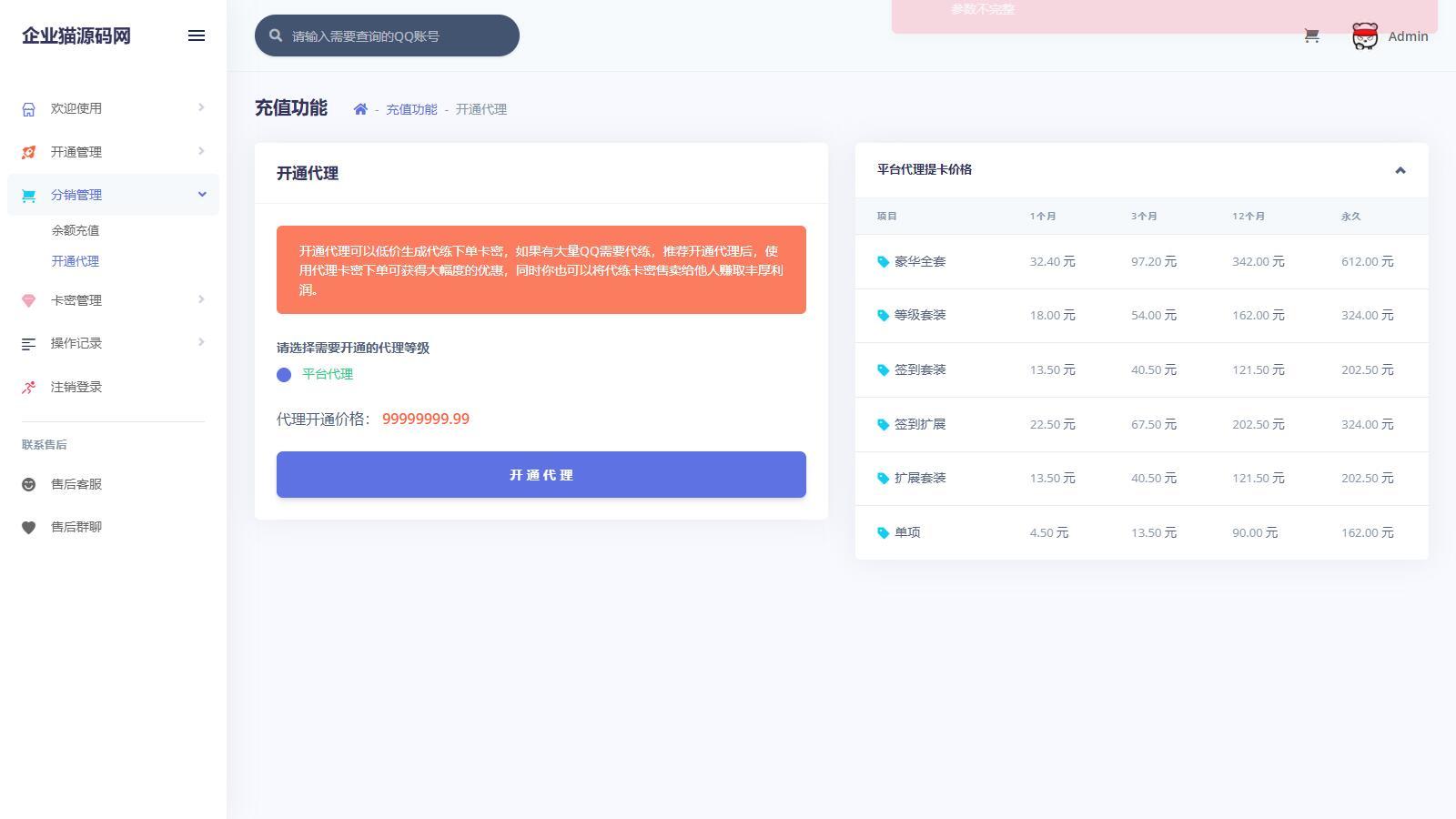Image resolution: width=1456 pixels, height=819 pixels.
Task: Click the Admin avatar image
Action: click(x=1365, y=36)
